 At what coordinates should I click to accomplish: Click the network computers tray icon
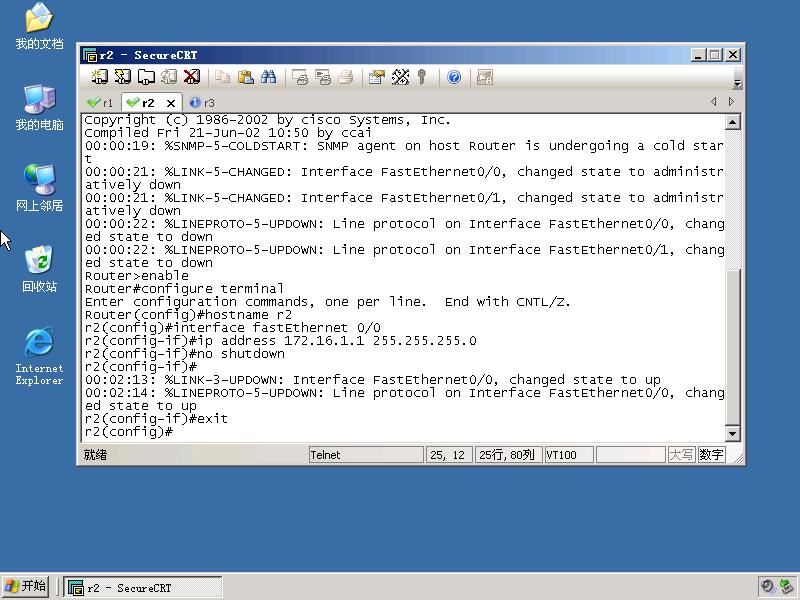pos(786,587)
